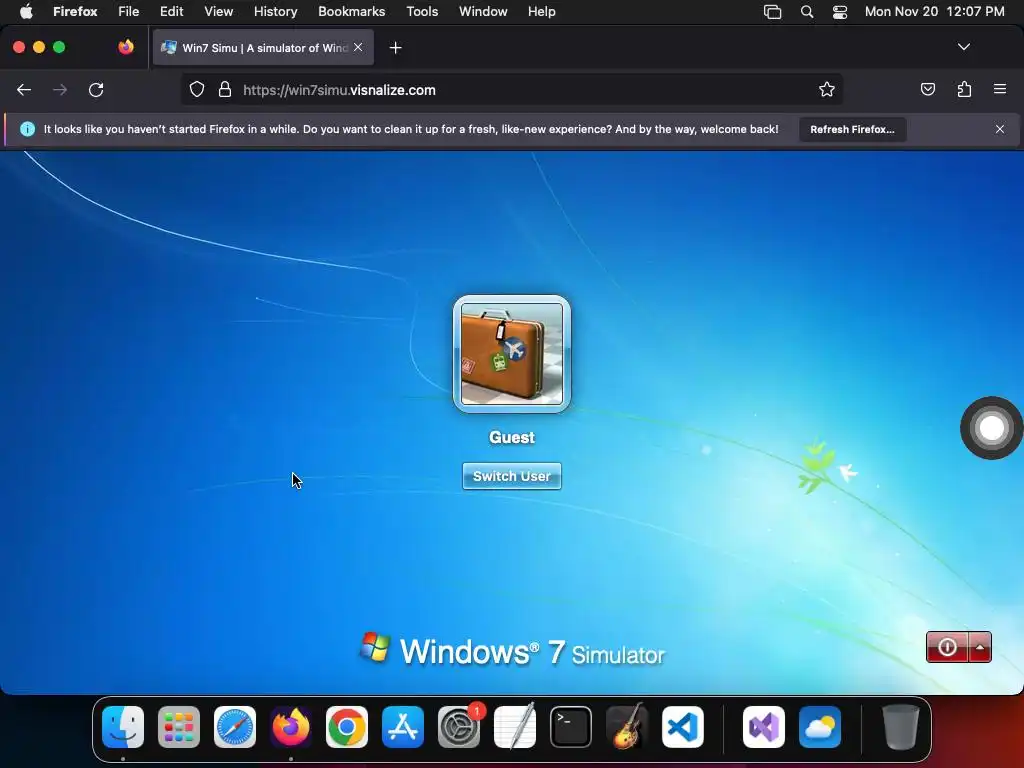
Task: Open the Firefox application menu
Action: (x=75, y=11)
